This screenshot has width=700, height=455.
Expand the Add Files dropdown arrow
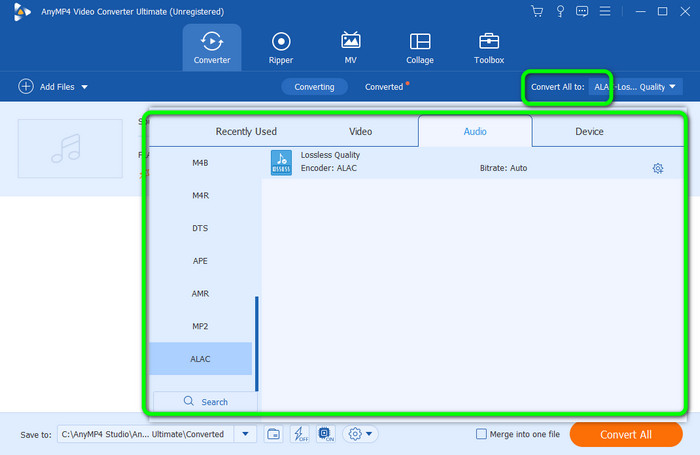coord(84,87)
